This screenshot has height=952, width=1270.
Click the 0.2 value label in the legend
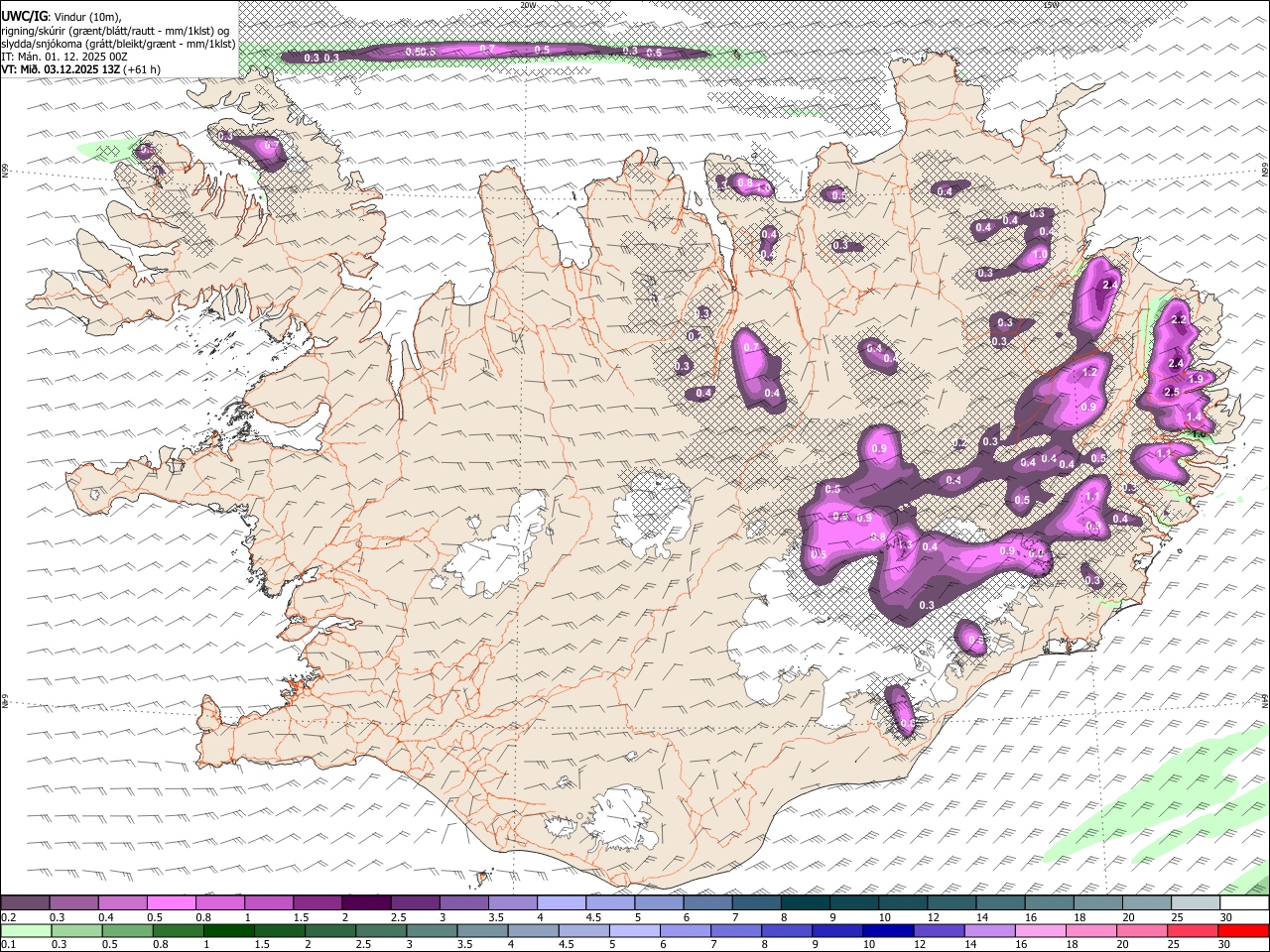pyautogui.click(x=9, y=917)
